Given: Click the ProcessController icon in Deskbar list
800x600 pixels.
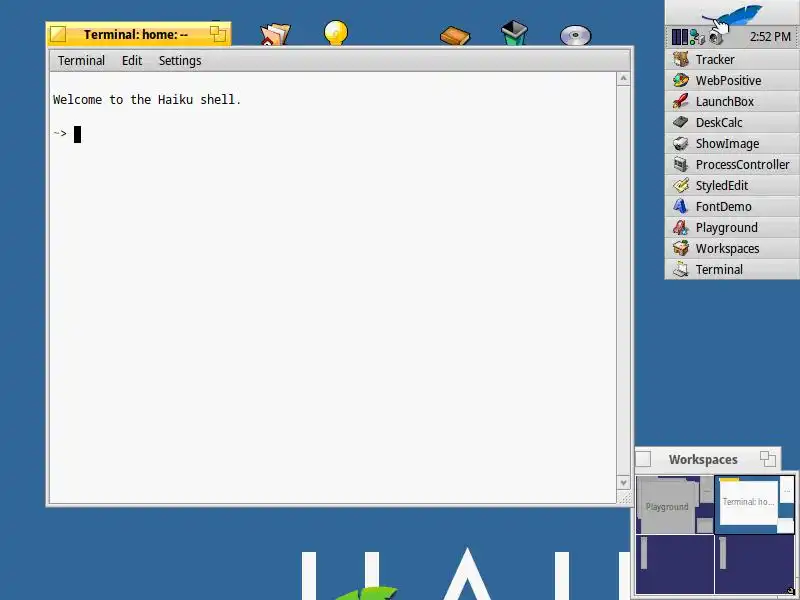Looking at the screenshot, I should [x=681, y=164].
